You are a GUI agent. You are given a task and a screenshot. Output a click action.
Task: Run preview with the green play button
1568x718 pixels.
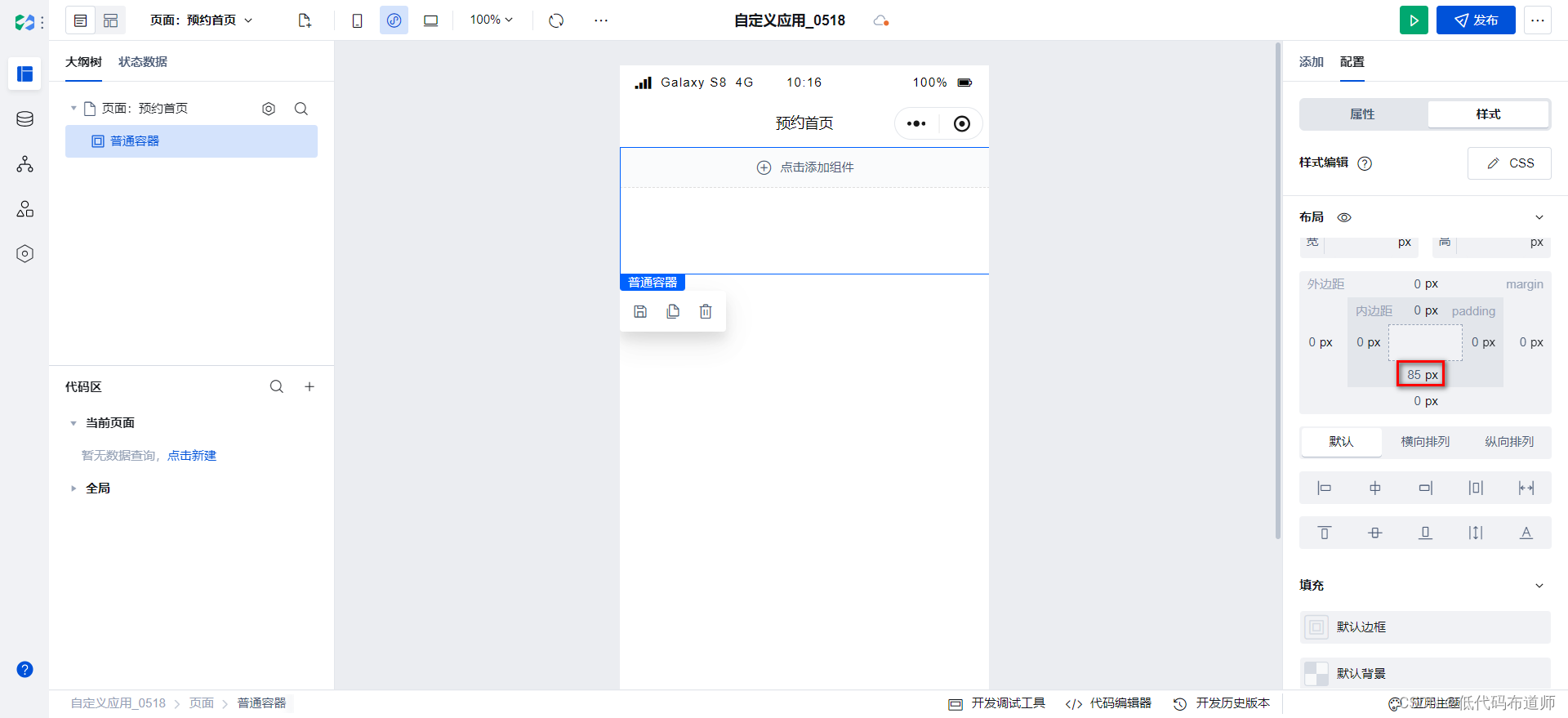click(1414, 20)
